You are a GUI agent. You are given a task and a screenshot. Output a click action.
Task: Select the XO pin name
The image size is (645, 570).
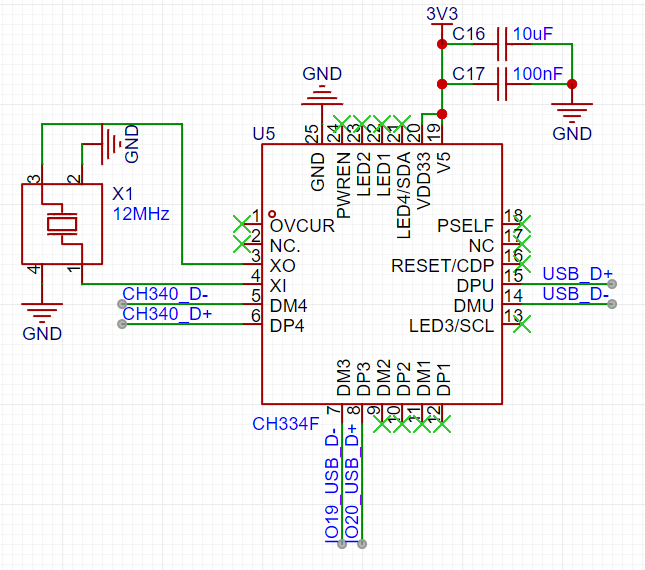coord(283,266)
